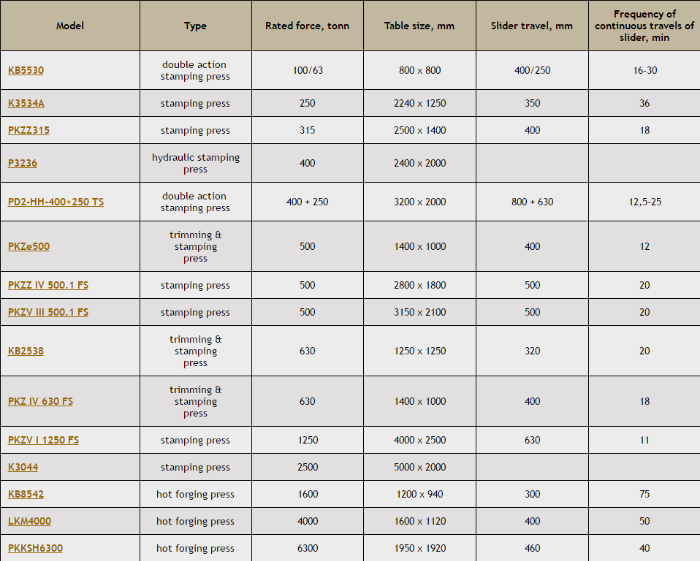Open the K3044 model link
Image resolution: width=700 pixels, height=561 pixels.
point(23,467)
